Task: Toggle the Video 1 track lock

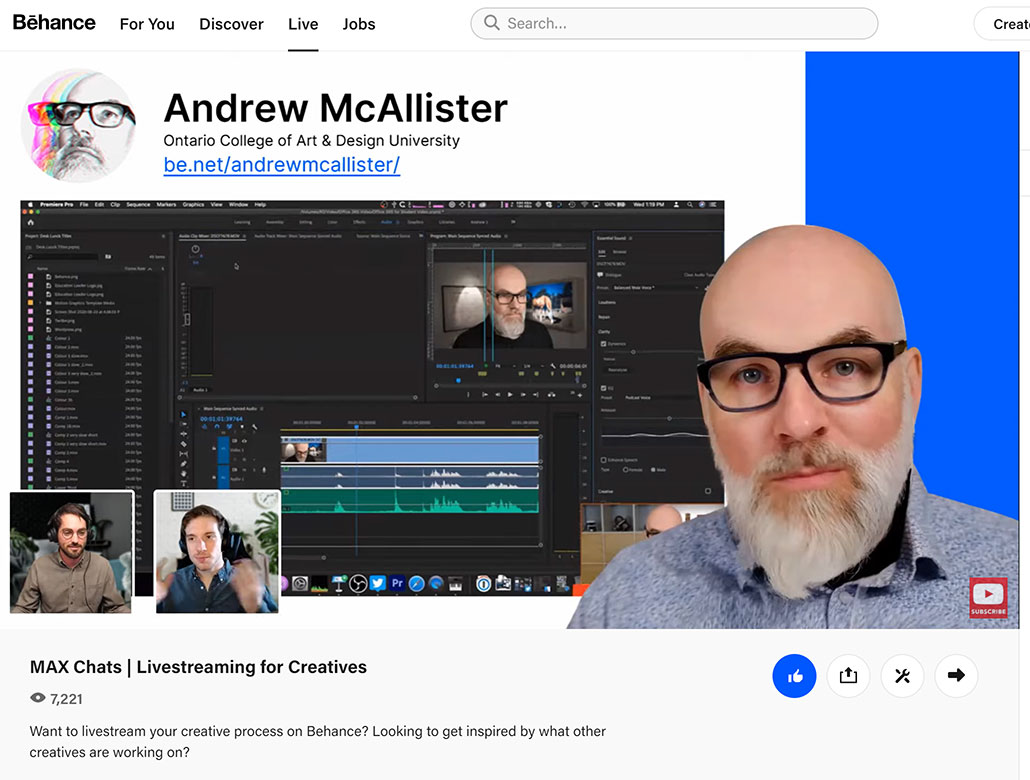Action: (214, 449)
